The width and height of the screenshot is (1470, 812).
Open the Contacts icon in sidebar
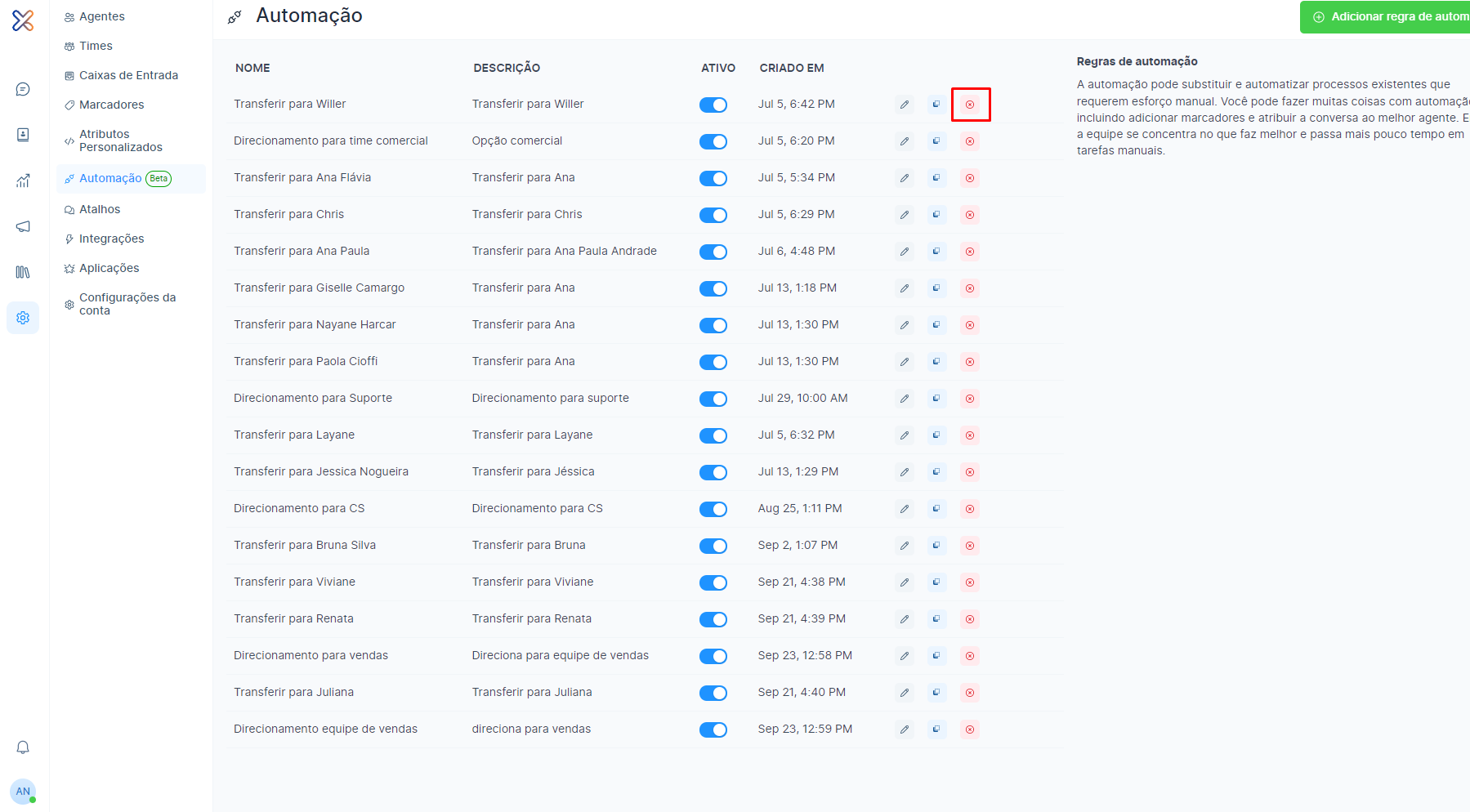(x=23, y=135)
